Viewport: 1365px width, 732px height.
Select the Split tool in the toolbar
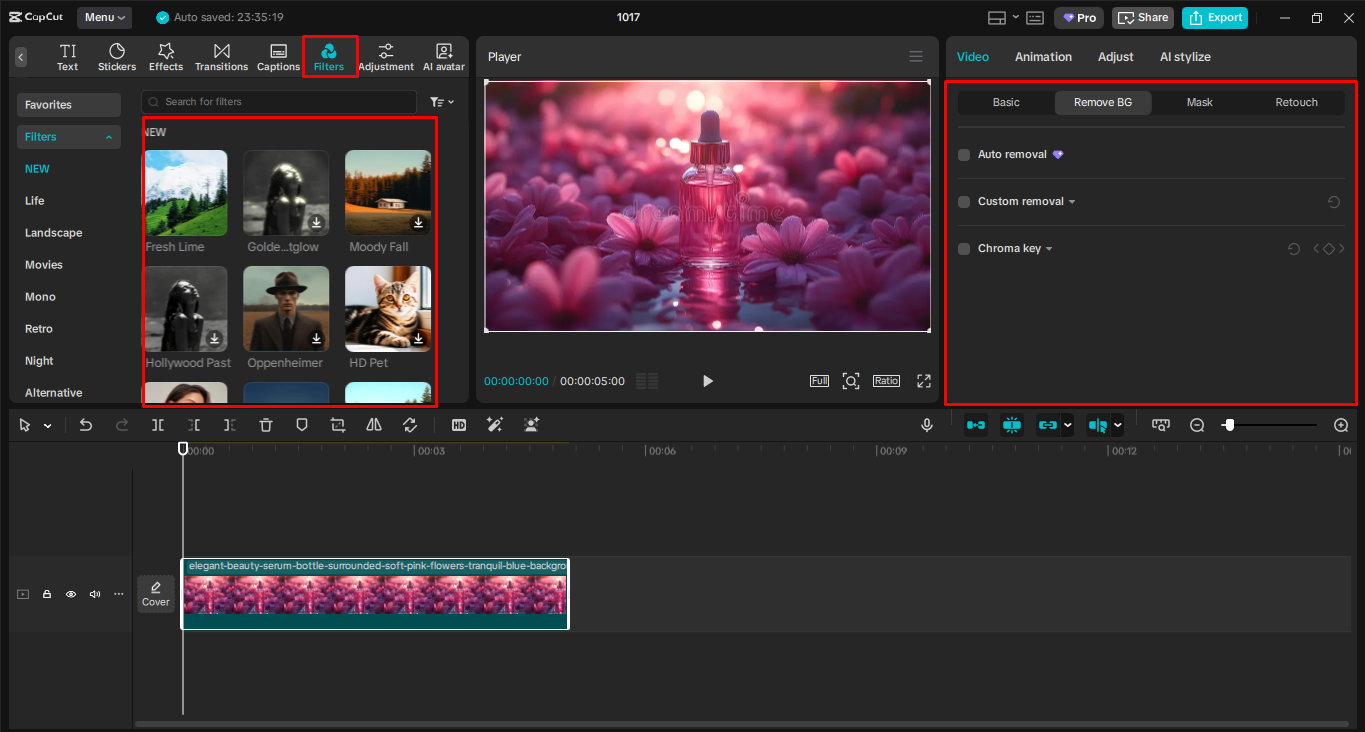click(x=157, y=424)
